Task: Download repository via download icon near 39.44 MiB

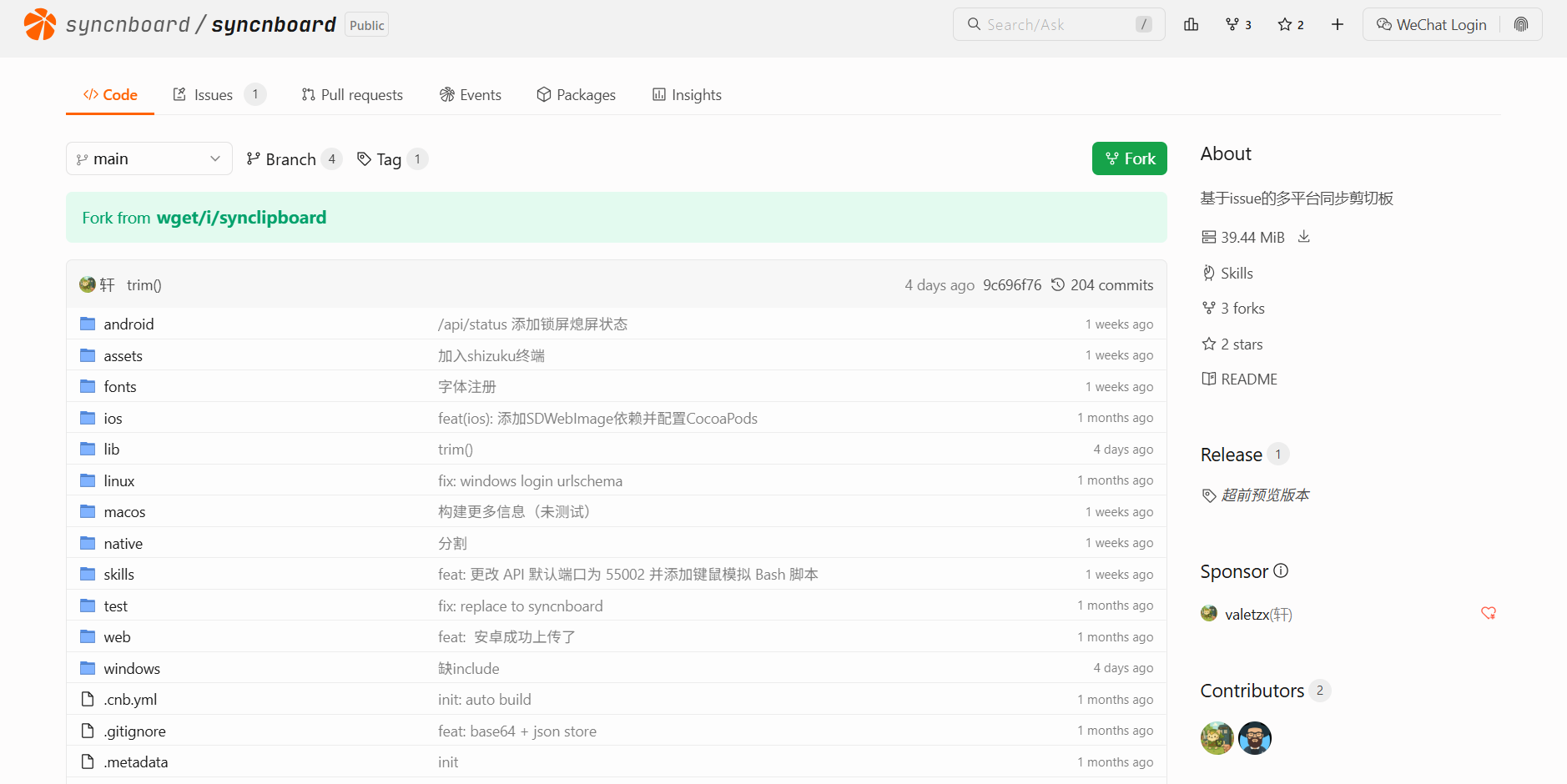Action: click(1304, 237)
